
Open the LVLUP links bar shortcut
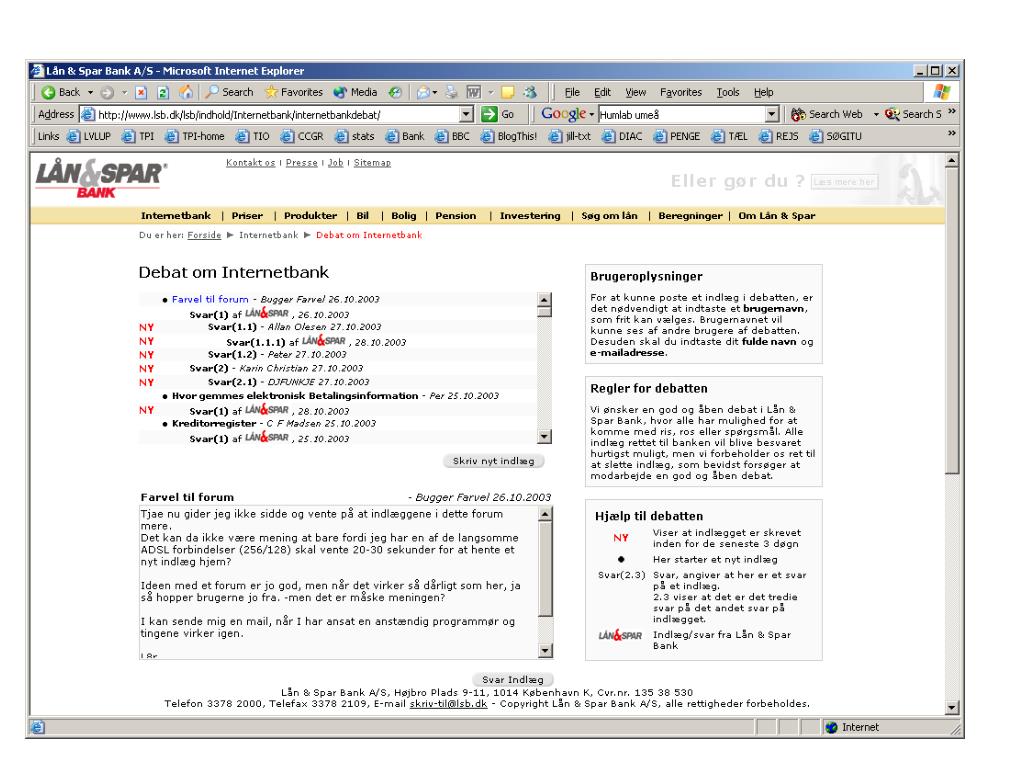click(89, 136)
